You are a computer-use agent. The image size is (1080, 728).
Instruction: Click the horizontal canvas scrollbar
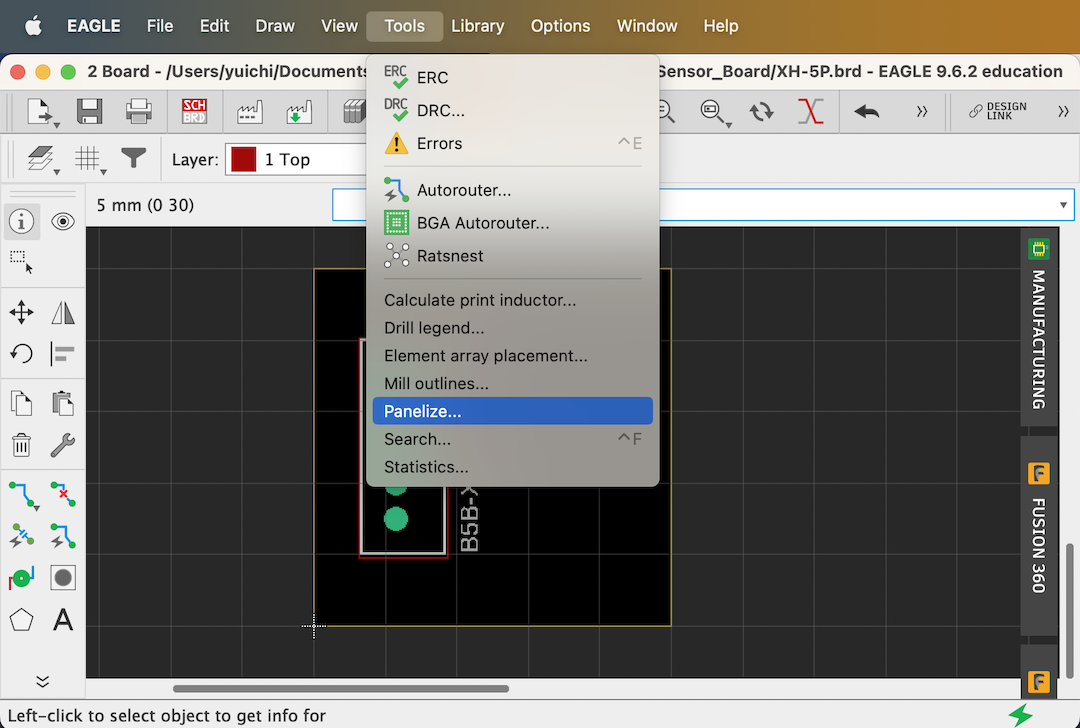pos(341,689)
